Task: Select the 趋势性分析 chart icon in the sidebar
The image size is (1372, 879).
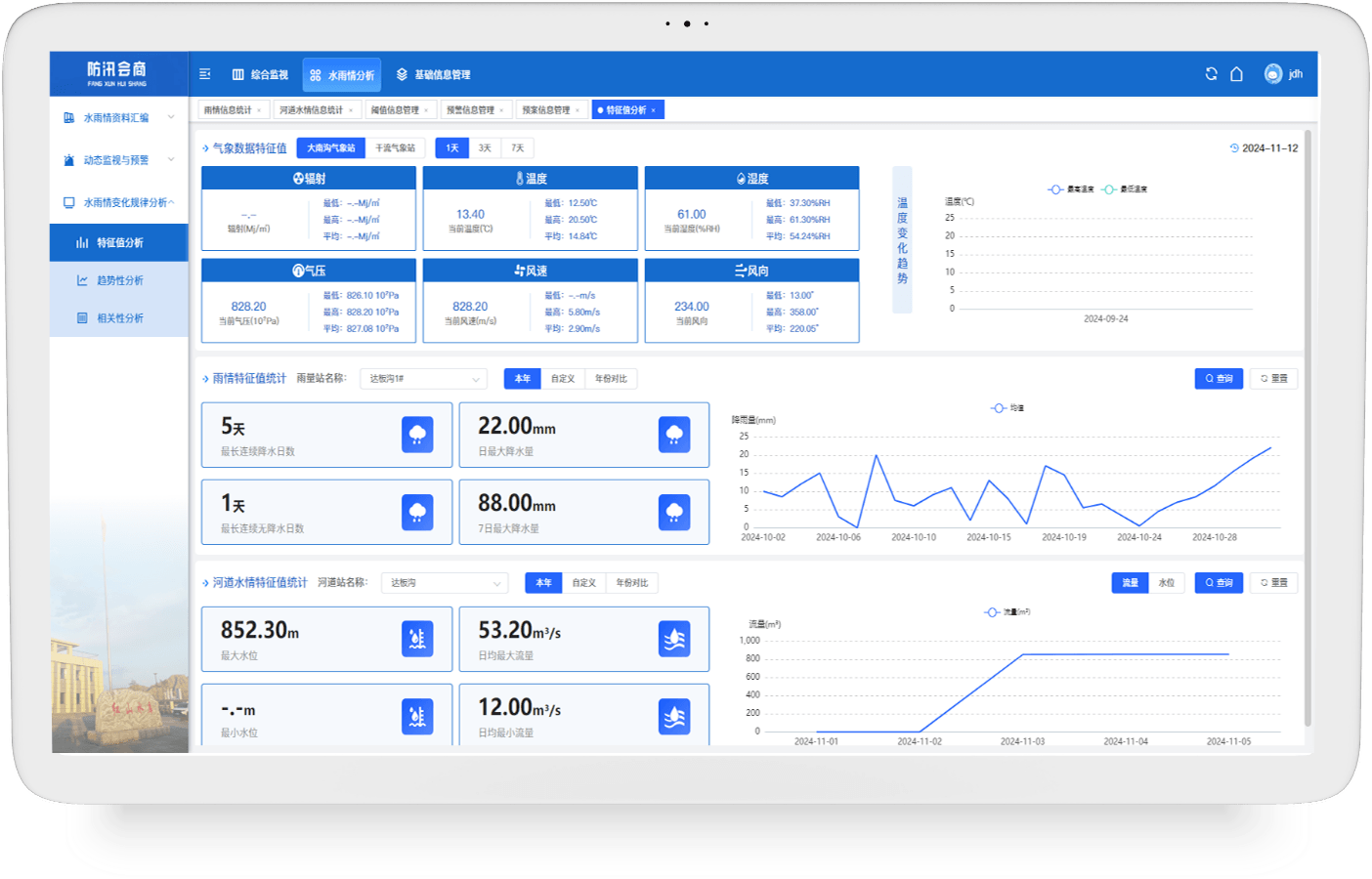Action: click(83, 280)
